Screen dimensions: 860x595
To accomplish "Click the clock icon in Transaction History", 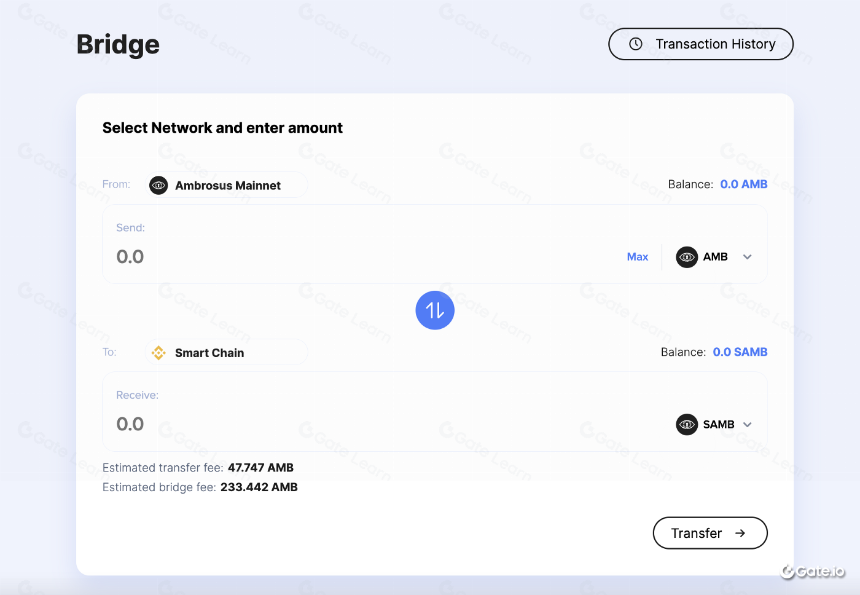I will [636, 44].
